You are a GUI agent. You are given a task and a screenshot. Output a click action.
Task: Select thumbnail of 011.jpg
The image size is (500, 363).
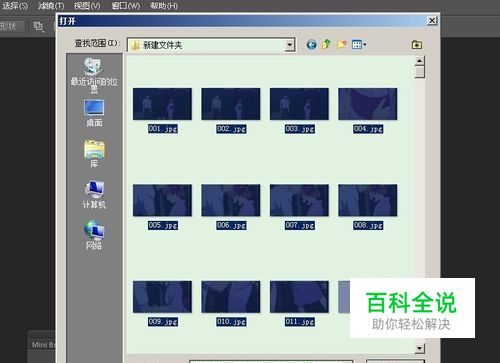click(x=299, y=297)
